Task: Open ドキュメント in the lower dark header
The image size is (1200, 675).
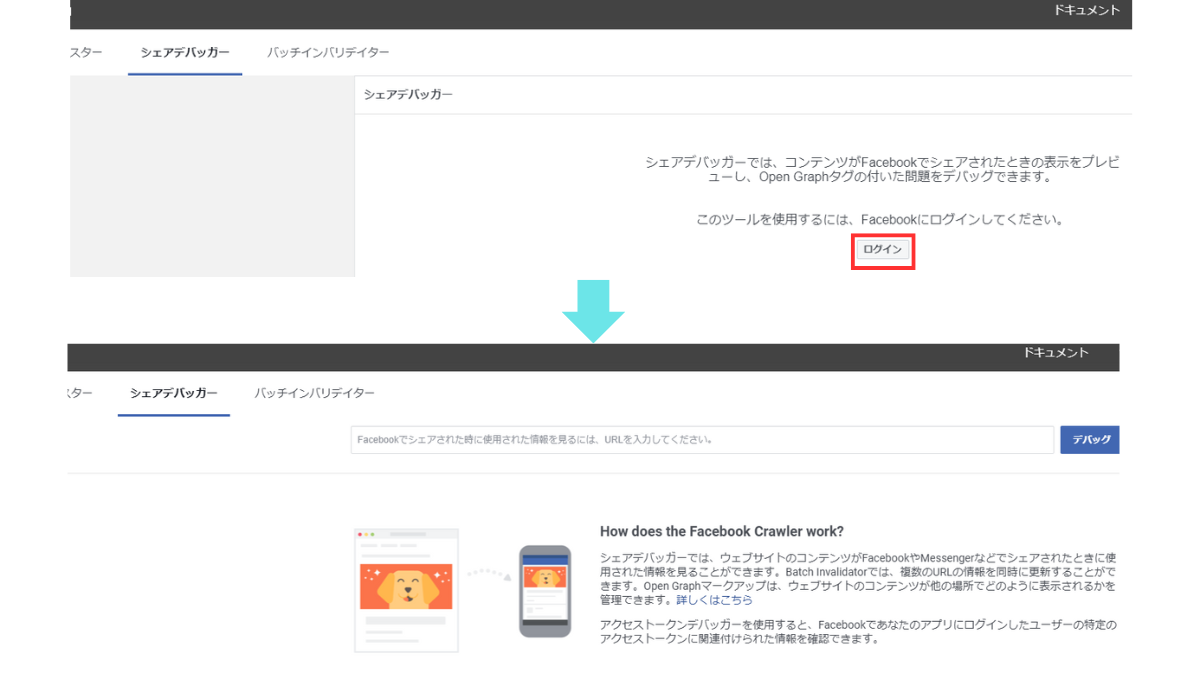Action: (x=1056, y=353)
